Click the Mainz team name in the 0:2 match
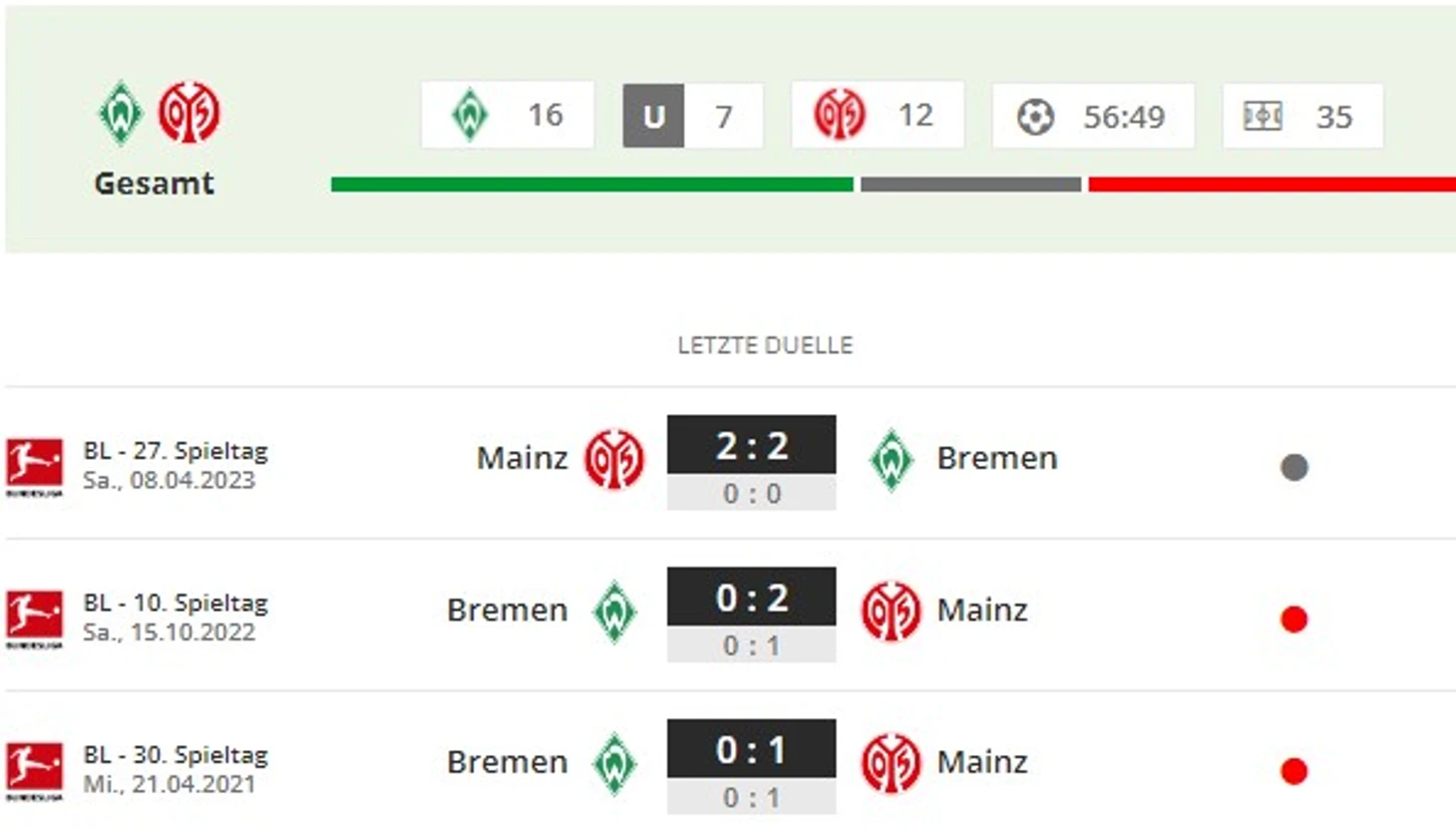This screenshot has height=836, width=1456. (x=981, y=610)
